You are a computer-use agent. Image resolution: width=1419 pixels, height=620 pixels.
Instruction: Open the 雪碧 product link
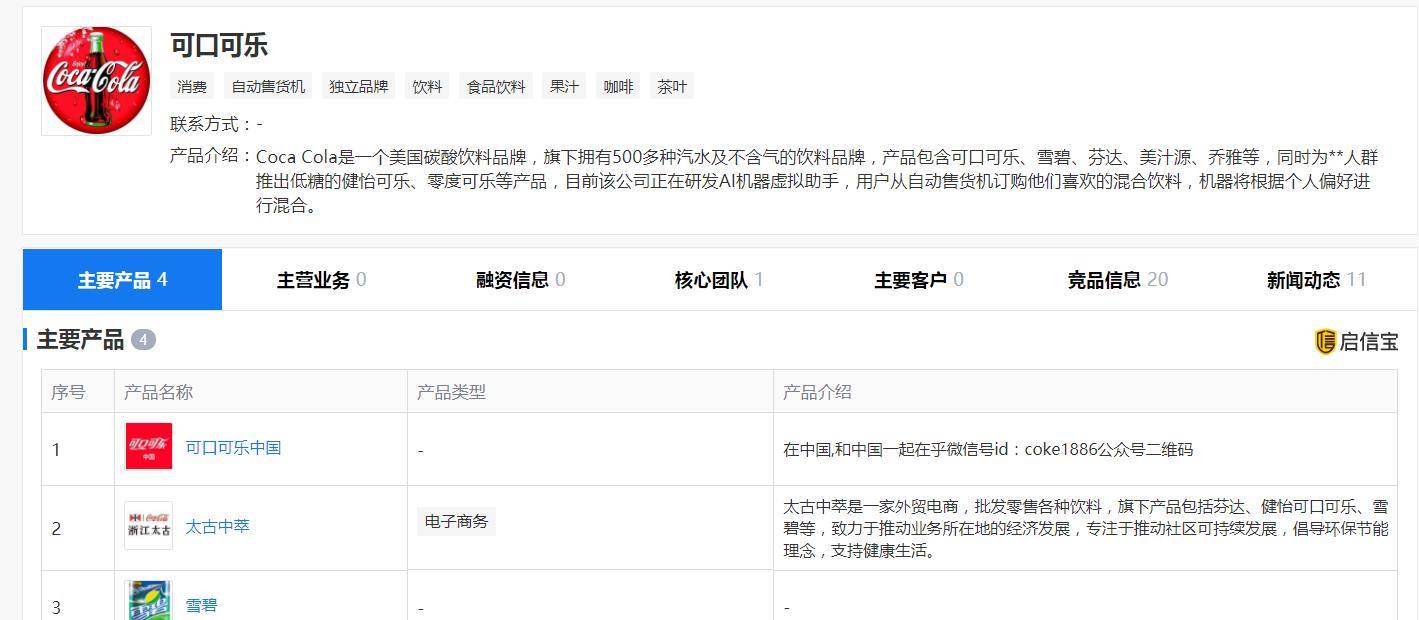[201, 605]
